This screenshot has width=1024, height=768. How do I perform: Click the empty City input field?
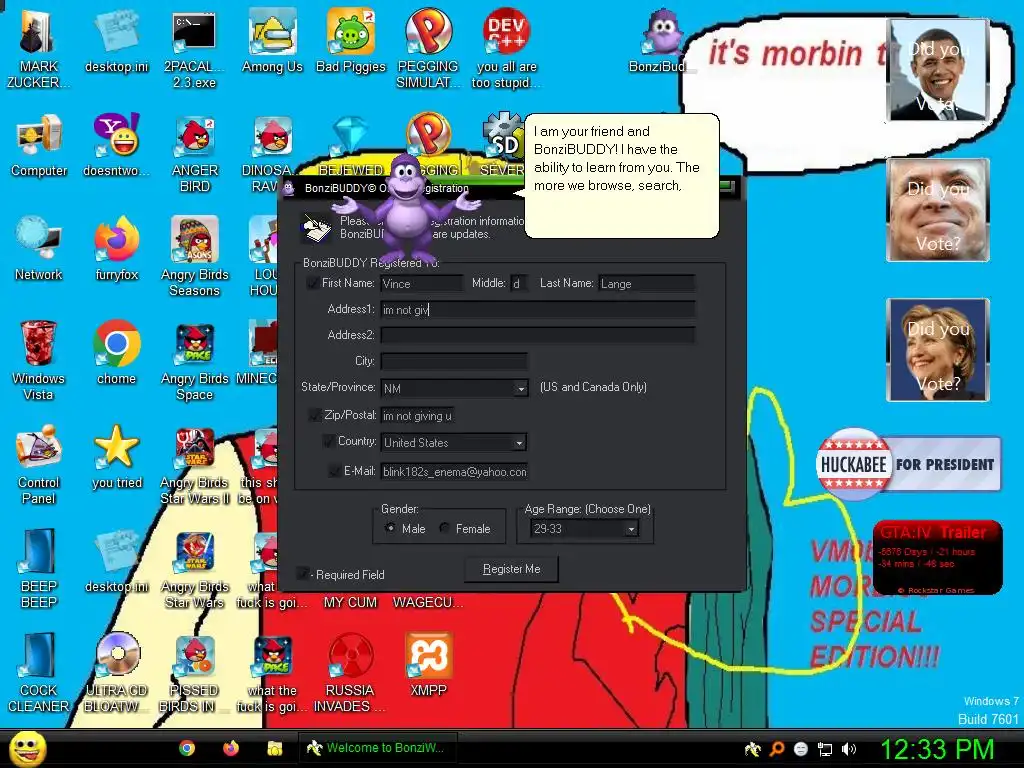pyautogui.click(x=454, y=361)
